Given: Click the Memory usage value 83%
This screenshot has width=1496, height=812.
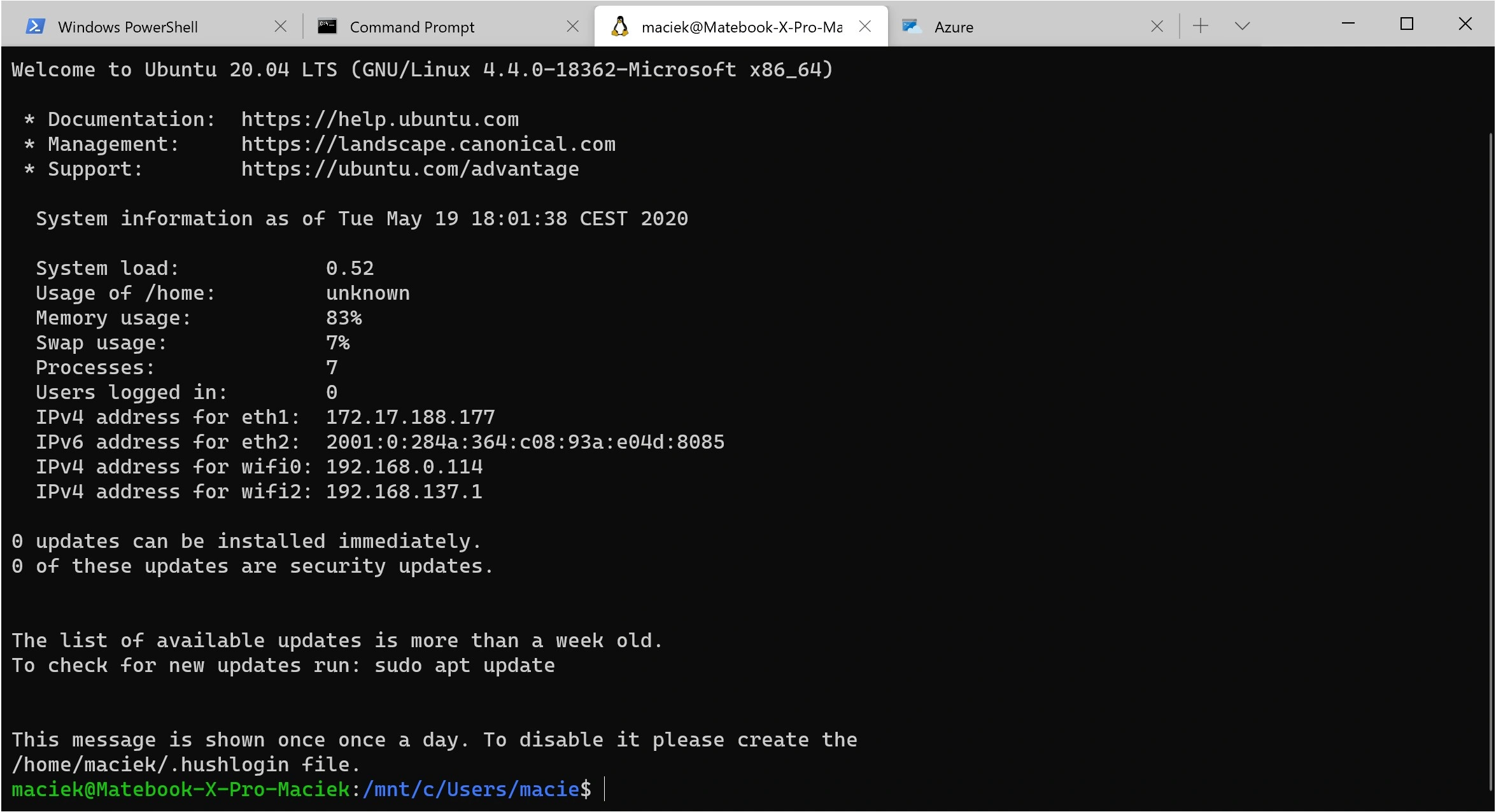Looking at the screenshot, I should click(344, 318).
